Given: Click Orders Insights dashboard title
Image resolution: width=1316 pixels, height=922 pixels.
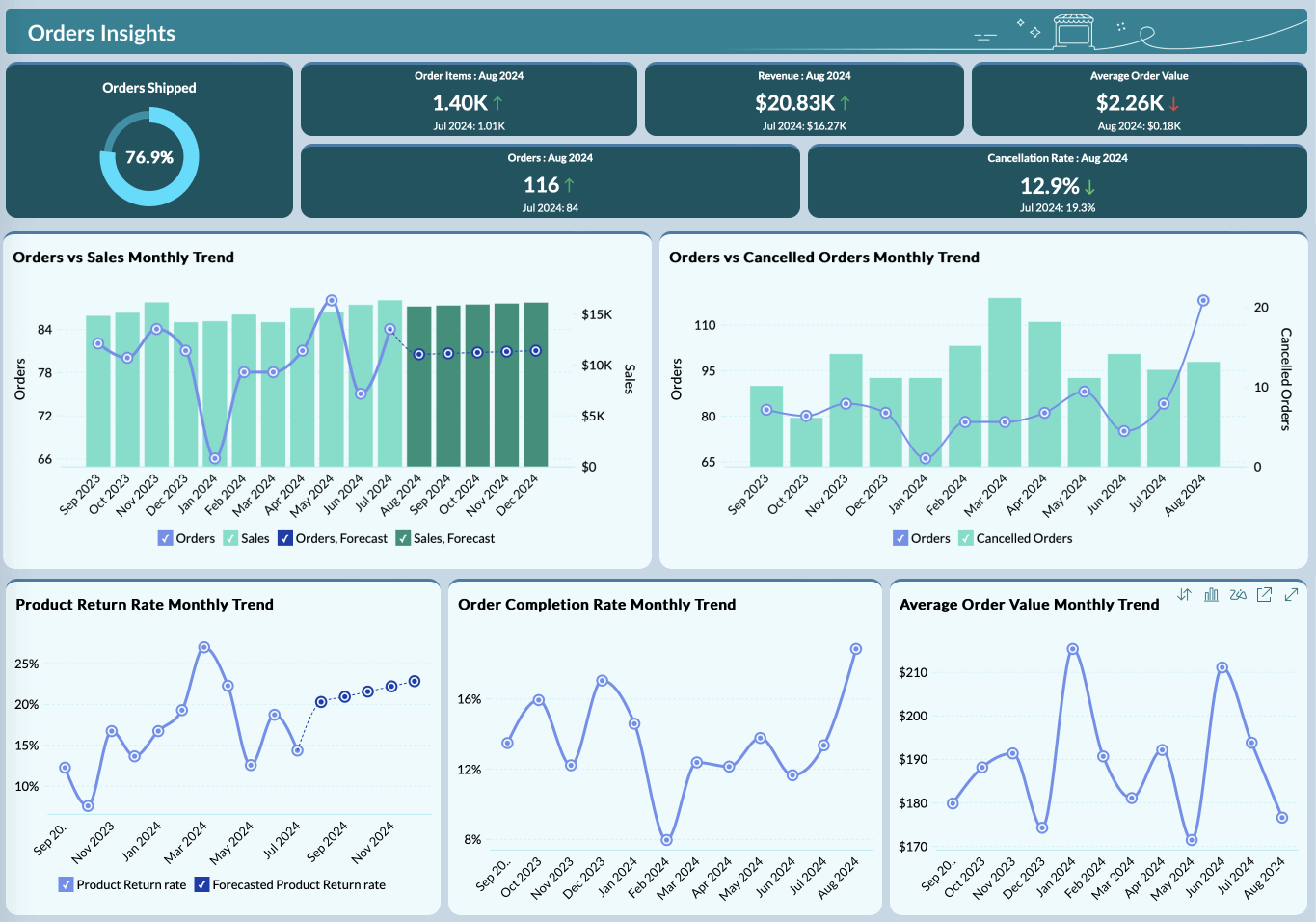Looking at the screenshot, I should click(x=101, y=34).
